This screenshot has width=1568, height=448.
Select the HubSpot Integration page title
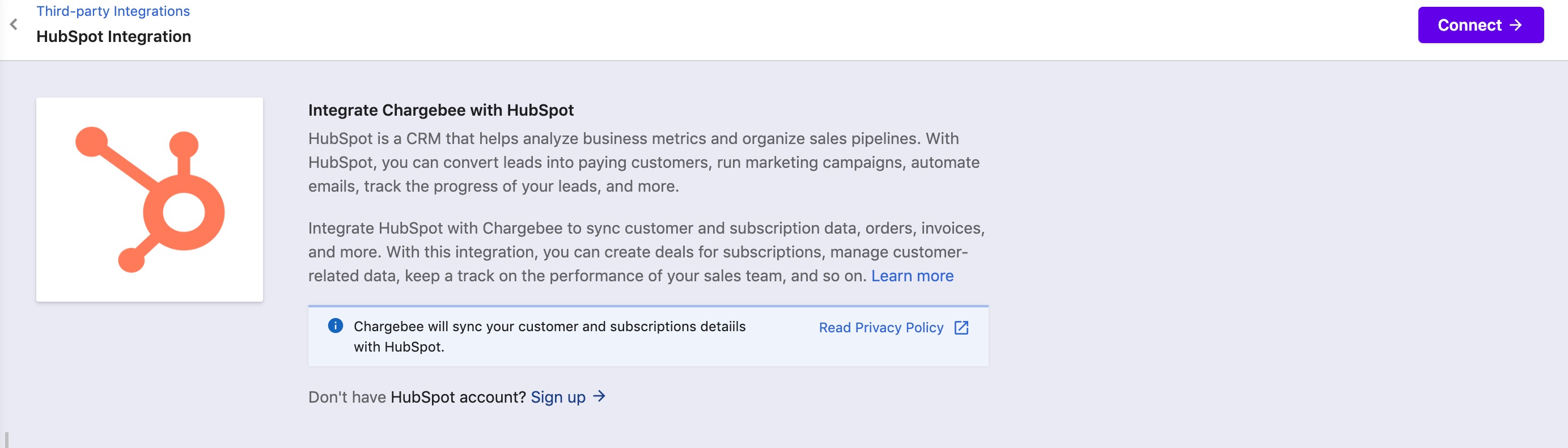tap(114, 36)
